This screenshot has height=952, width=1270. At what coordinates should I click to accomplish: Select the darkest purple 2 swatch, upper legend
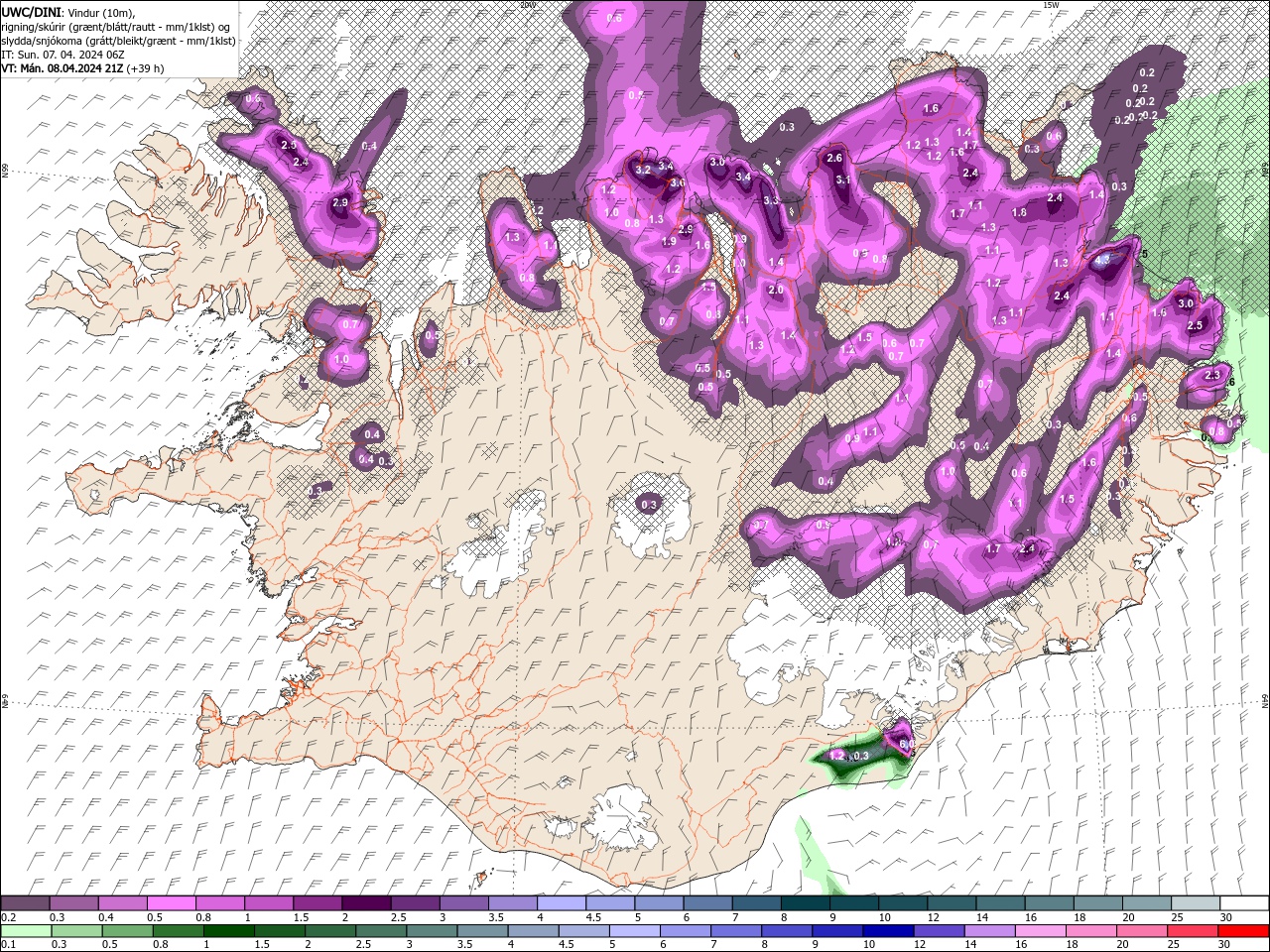click(x=365, y=903)
